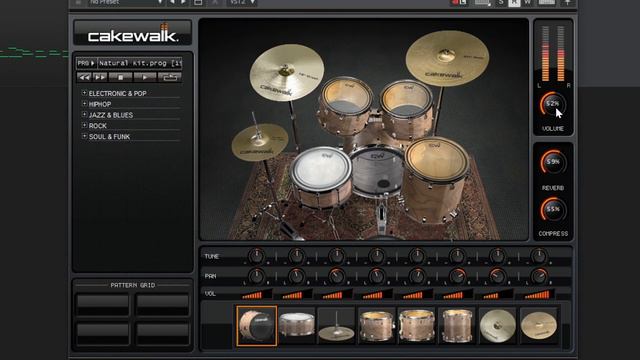This screenshot has width=640, height=360.
Task: Click the TUNE knob for the kick
Action: 256,256
